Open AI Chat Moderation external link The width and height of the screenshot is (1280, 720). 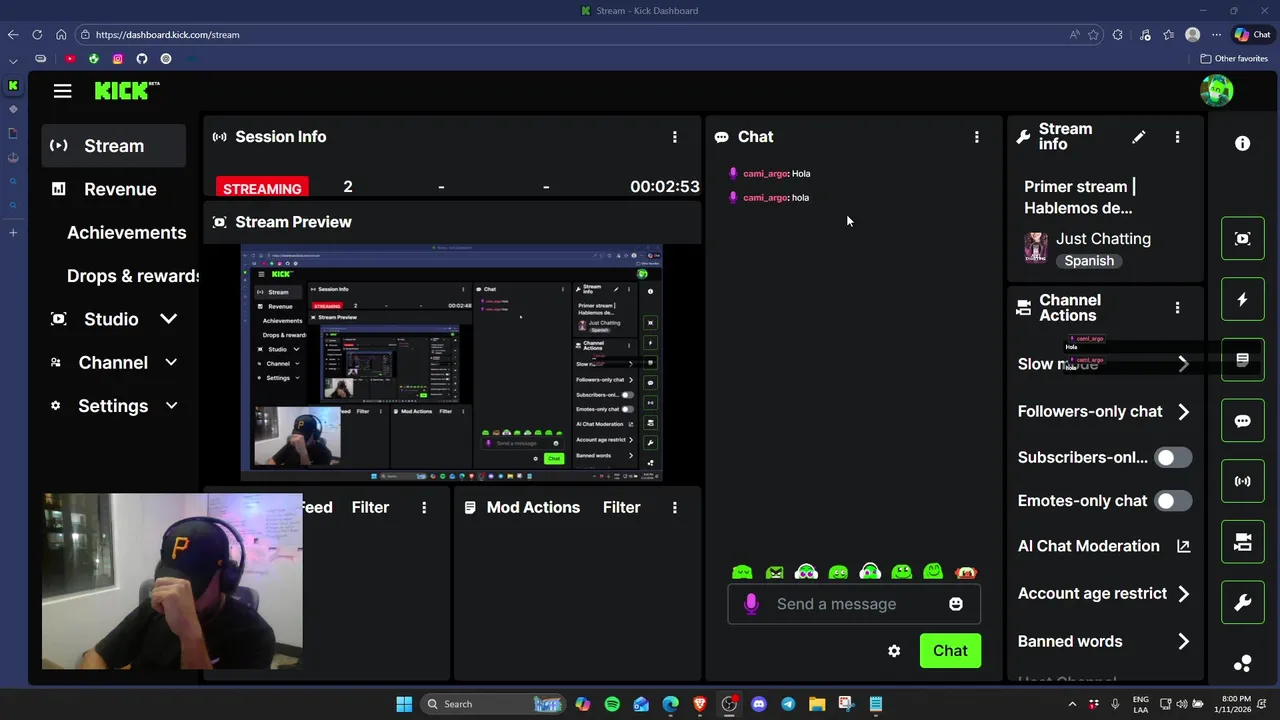tap(1184, 546)
